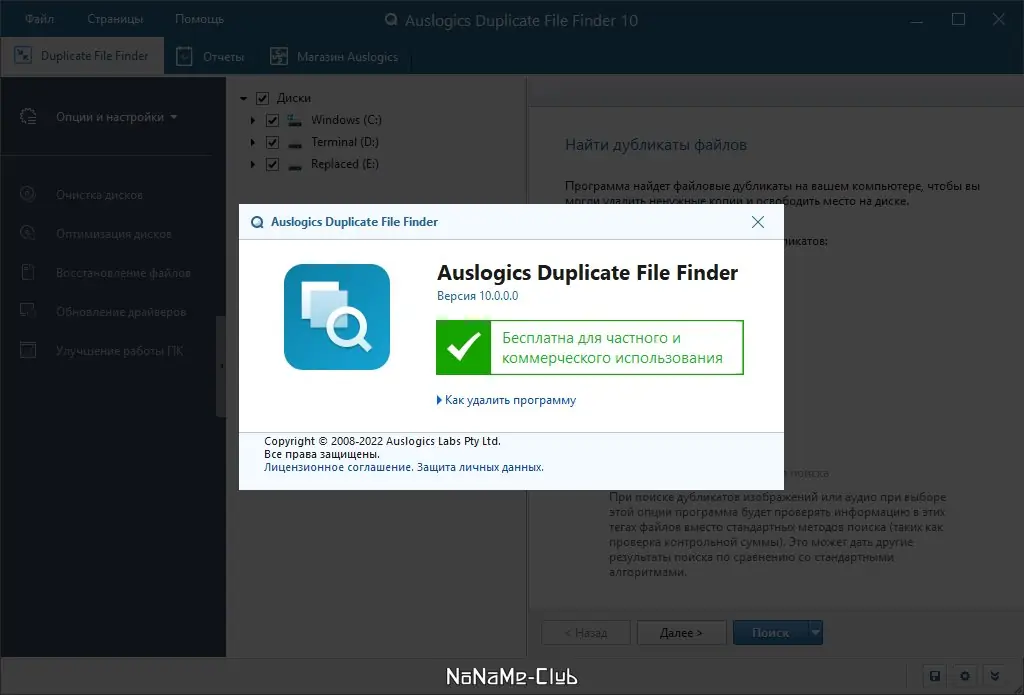Close the About dialog with X

click(758, 222)
